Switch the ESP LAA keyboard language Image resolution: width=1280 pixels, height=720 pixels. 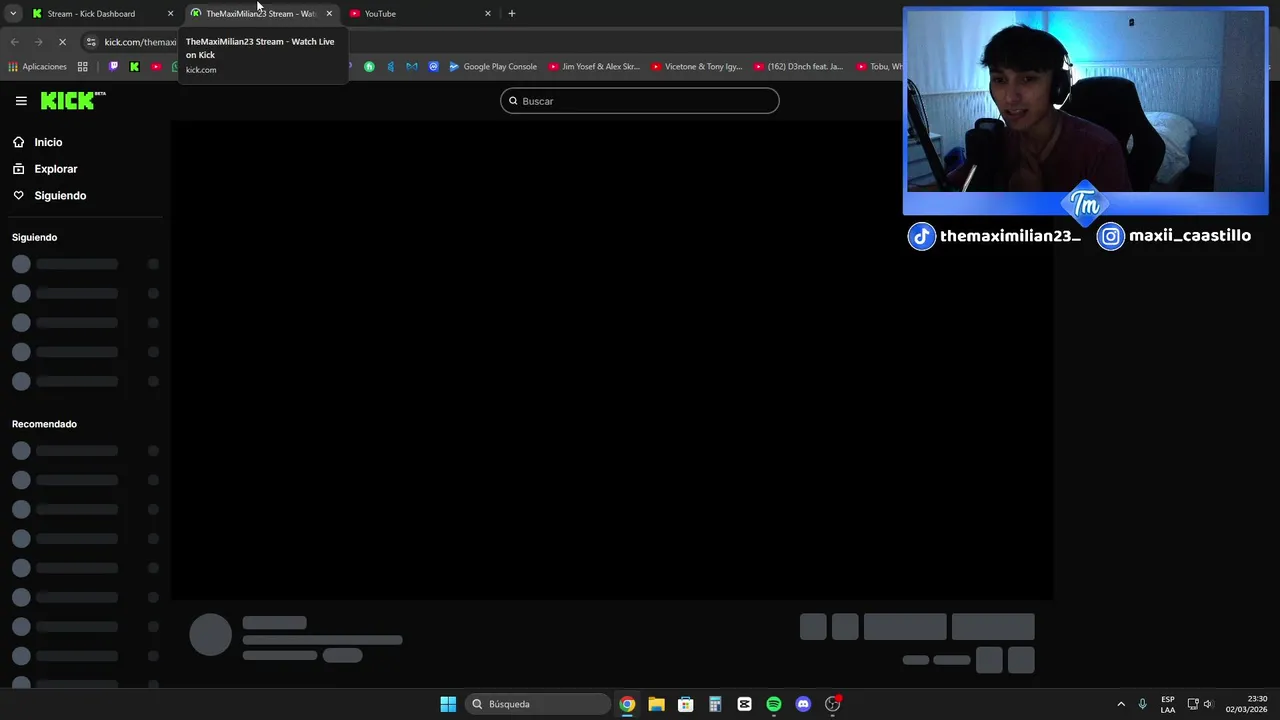(1168, 704)
